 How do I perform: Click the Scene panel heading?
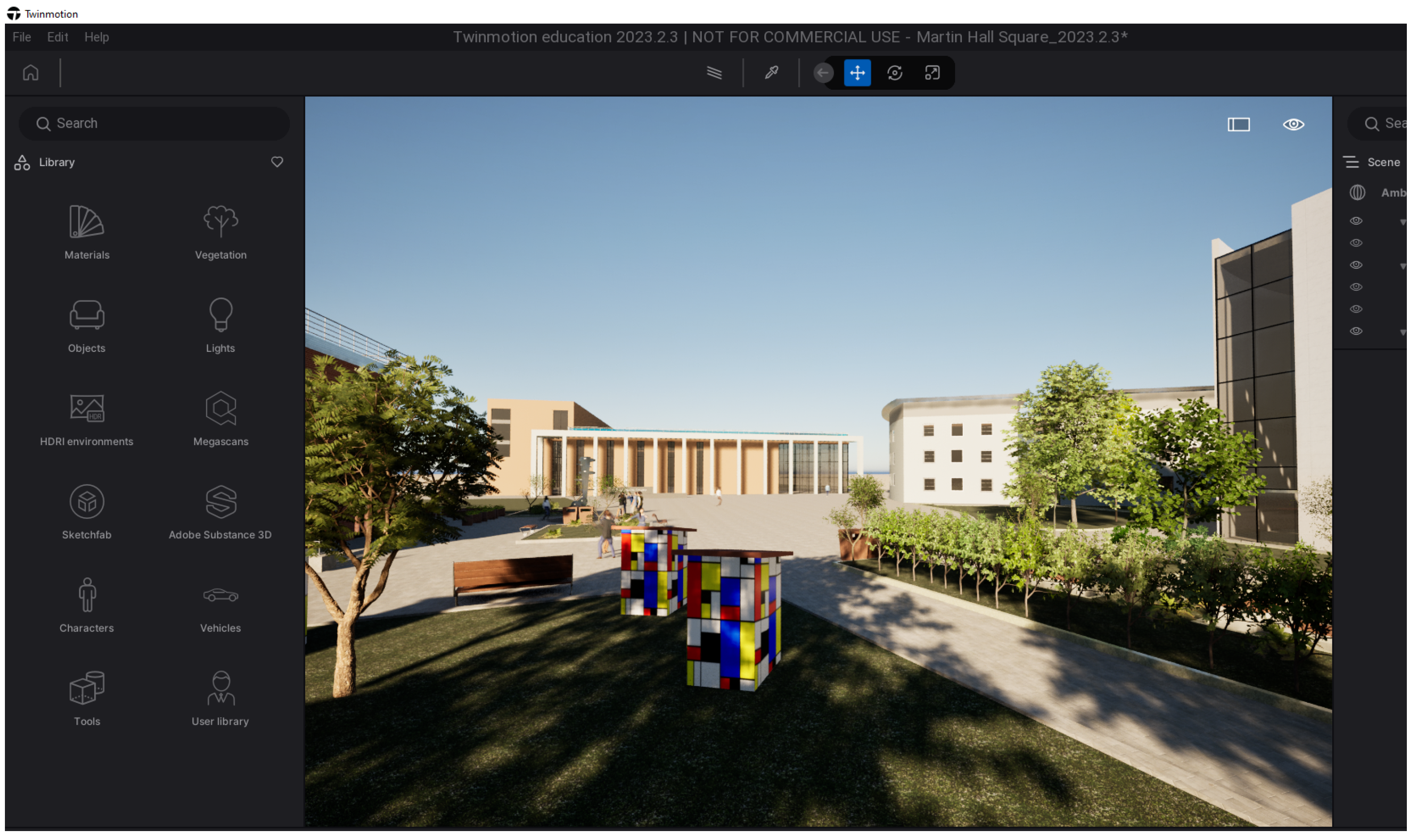(1384, 162)
